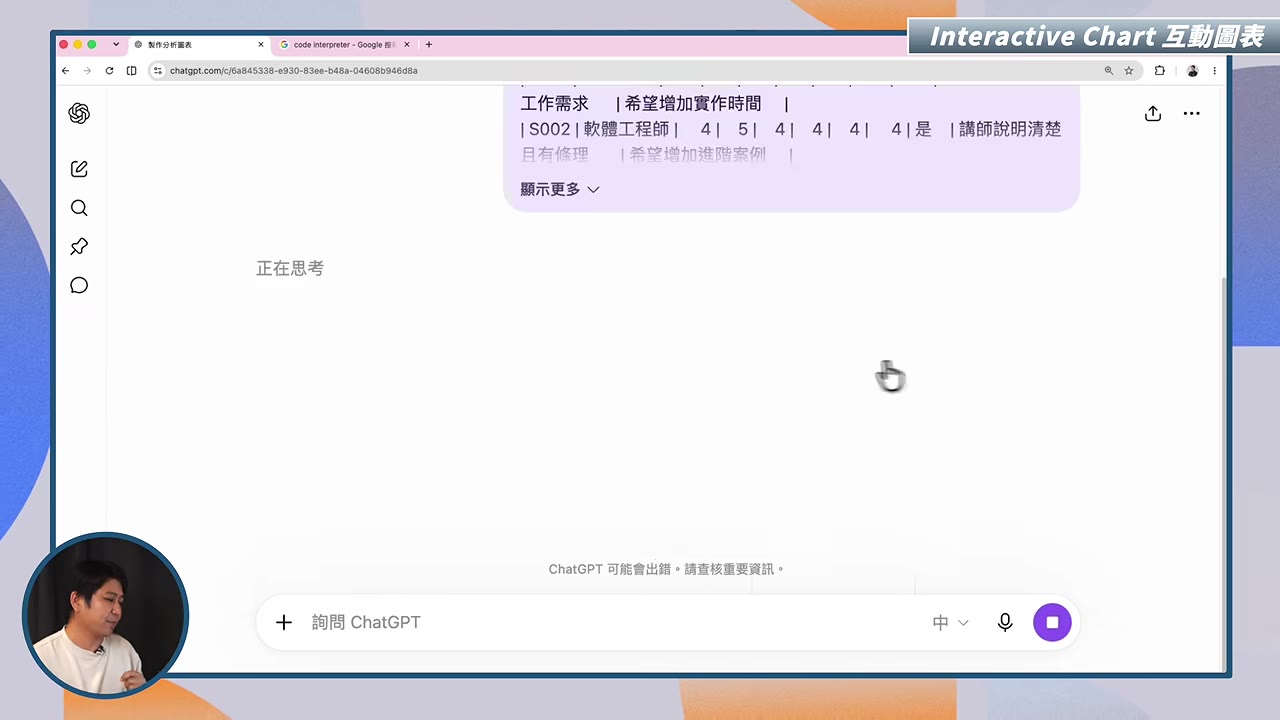The image size is (1280, 720).
Task: Close the code interpreter Google tab
Action: [407, 45]
